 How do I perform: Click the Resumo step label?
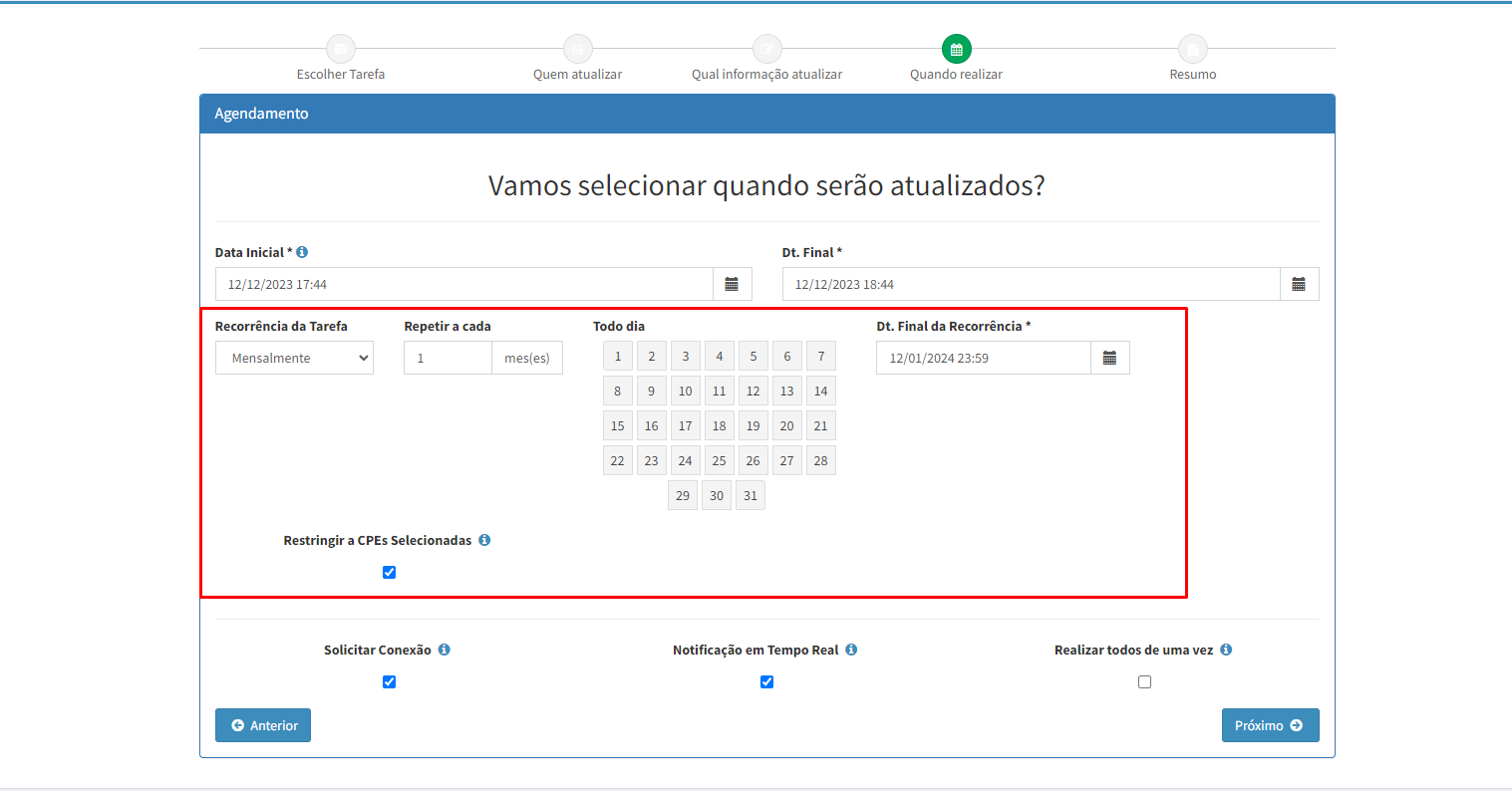pyautogui.click(x=1193, y=75)
